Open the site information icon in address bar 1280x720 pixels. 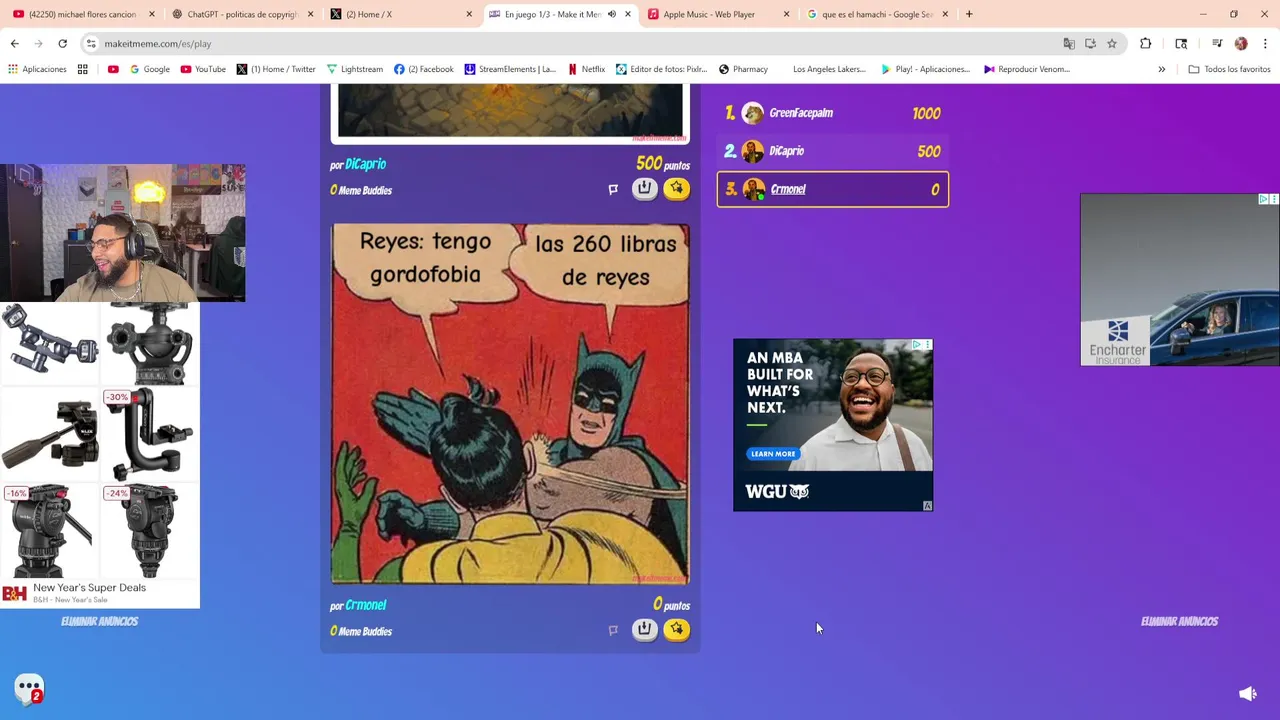pyautogui.click(x=91, y=44)
